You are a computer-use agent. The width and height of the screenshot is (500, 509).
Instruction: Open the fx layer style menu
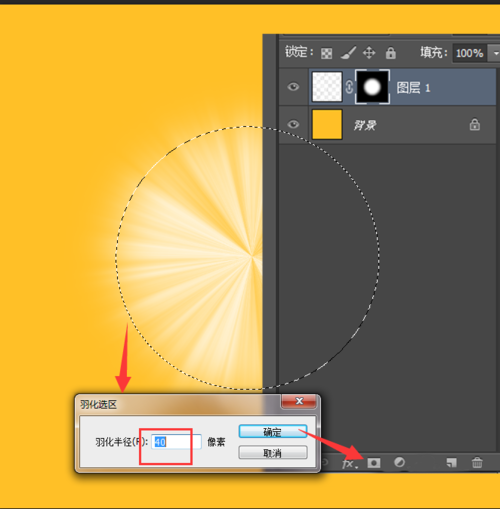[x=349, y=463]
